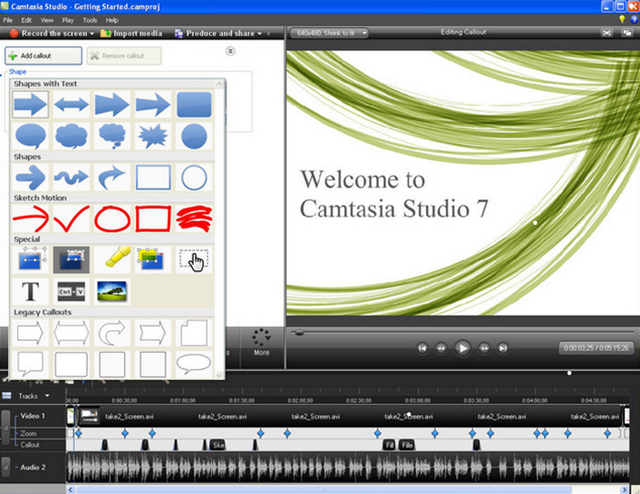The image size is (640, 494).
Task: Select the outlined circle shape
Action: tap(194, 177)
